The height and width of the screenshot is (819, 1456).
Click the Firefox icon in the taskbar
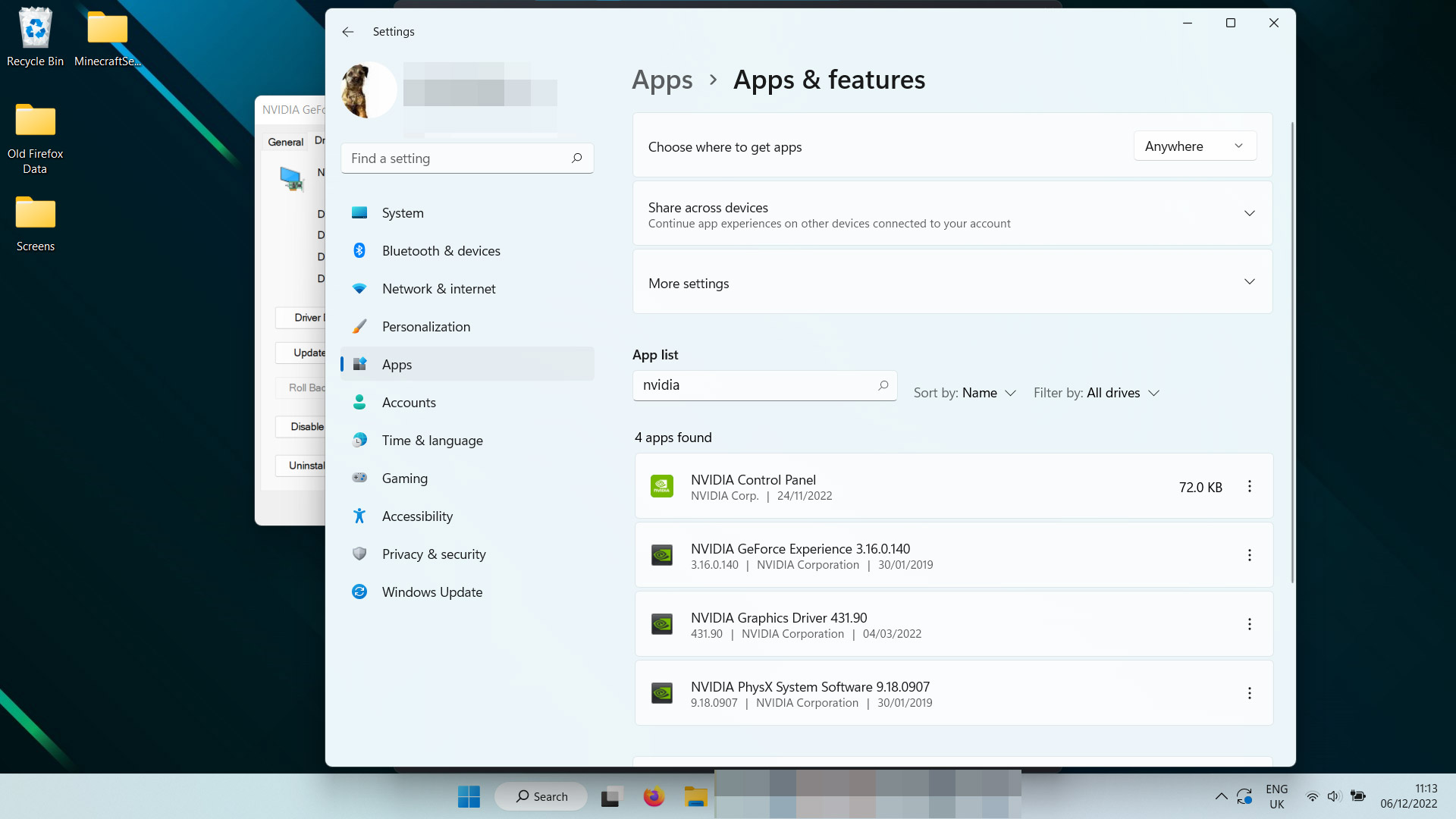point(653,796)
